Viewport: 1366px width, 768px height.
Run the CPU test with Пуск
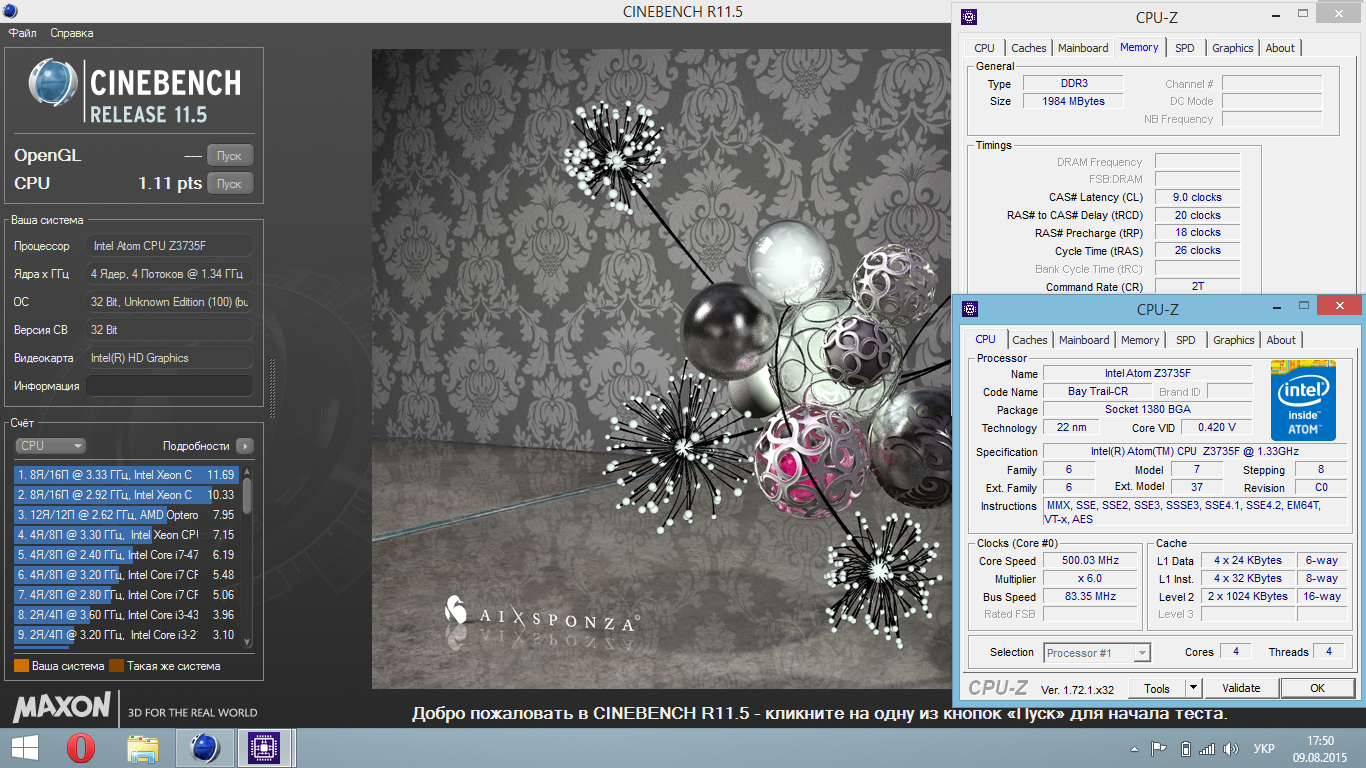tap(230, 184)
